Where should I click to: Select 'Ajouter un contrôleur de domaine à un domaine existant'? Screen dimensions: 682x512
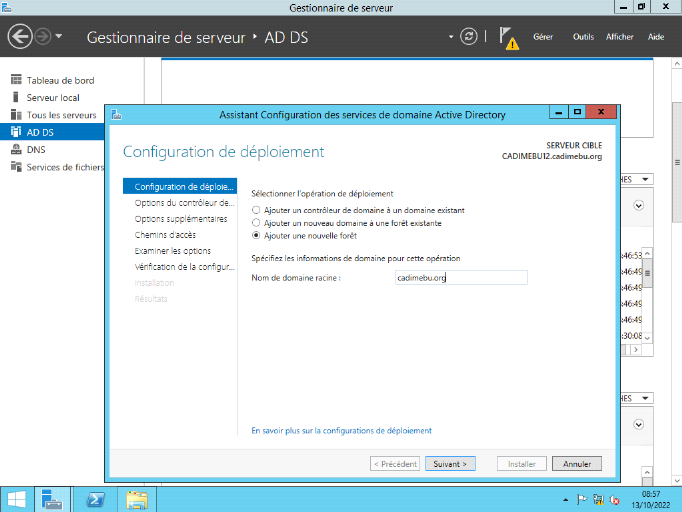click(256, 210)
